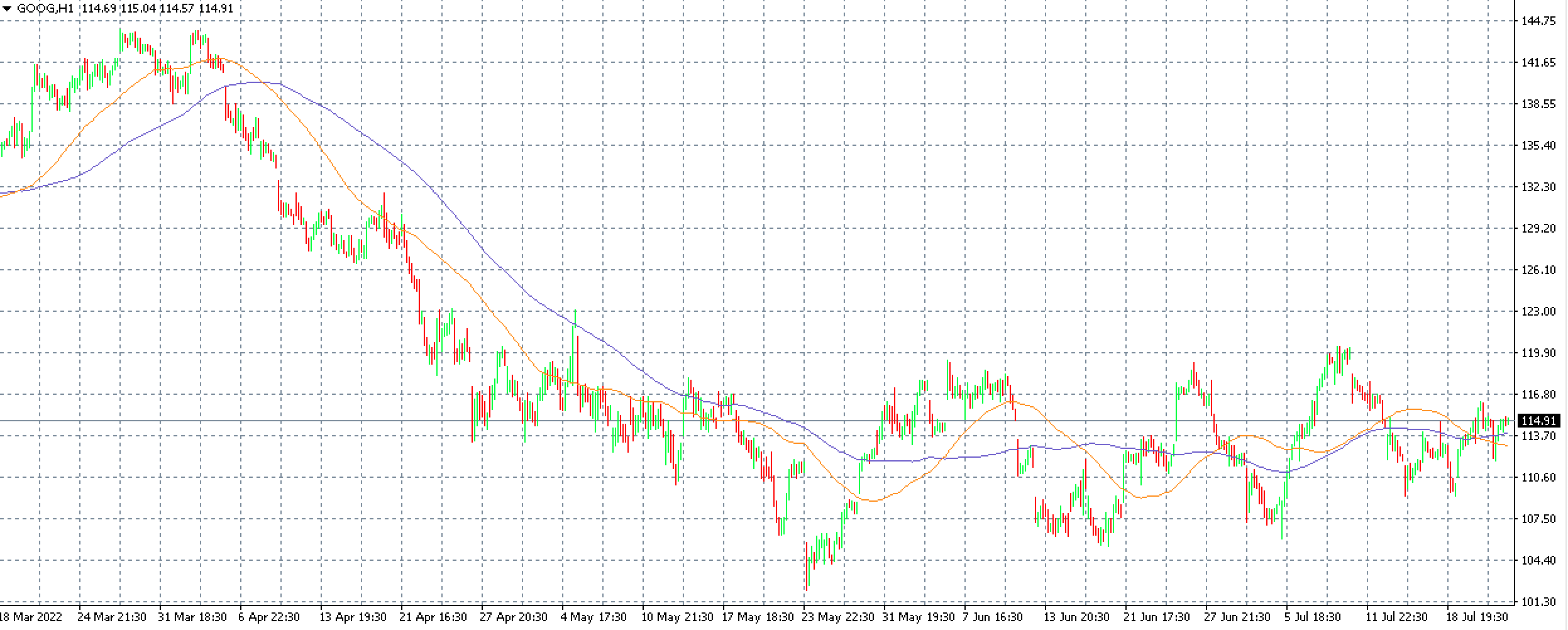Click the 10 May 21:30 time label
Image resolution: width=1568 pixels, height=630 pixels.
[x=676, y=617]
